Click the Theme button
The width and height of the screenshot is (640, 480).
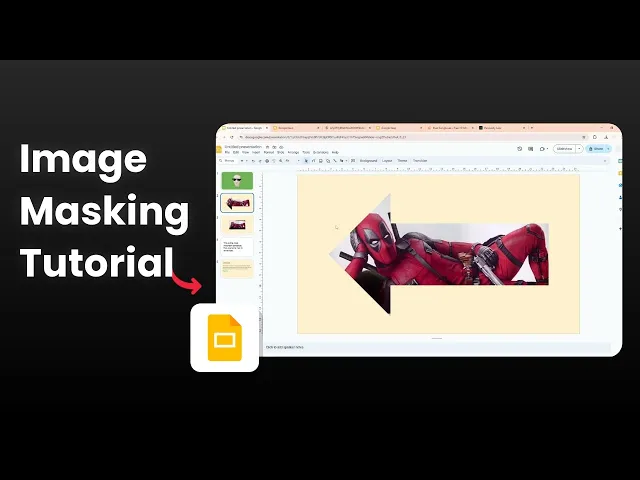point(402,161)
